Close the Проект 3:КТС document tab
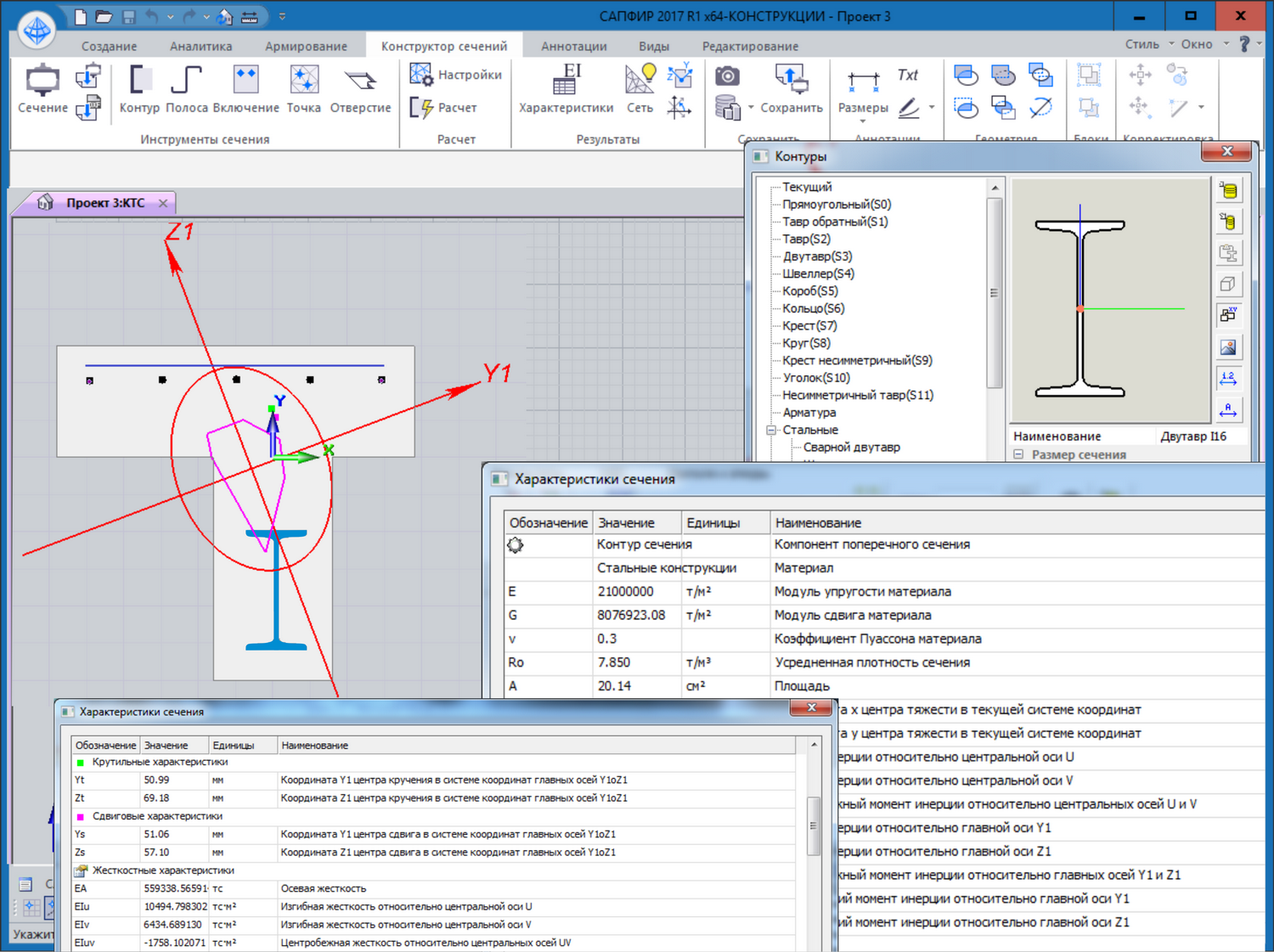 (x=163, y=203)
